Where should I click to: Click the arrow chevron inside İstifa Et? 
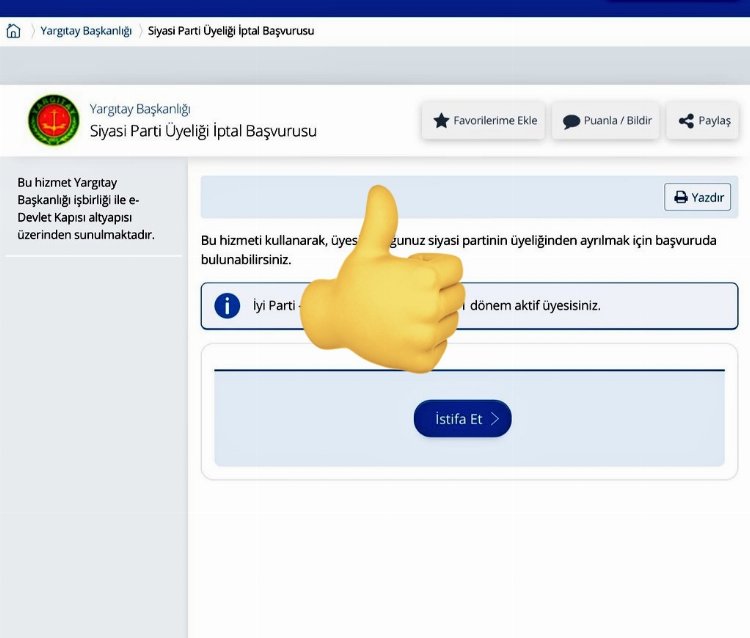(495, 419)
